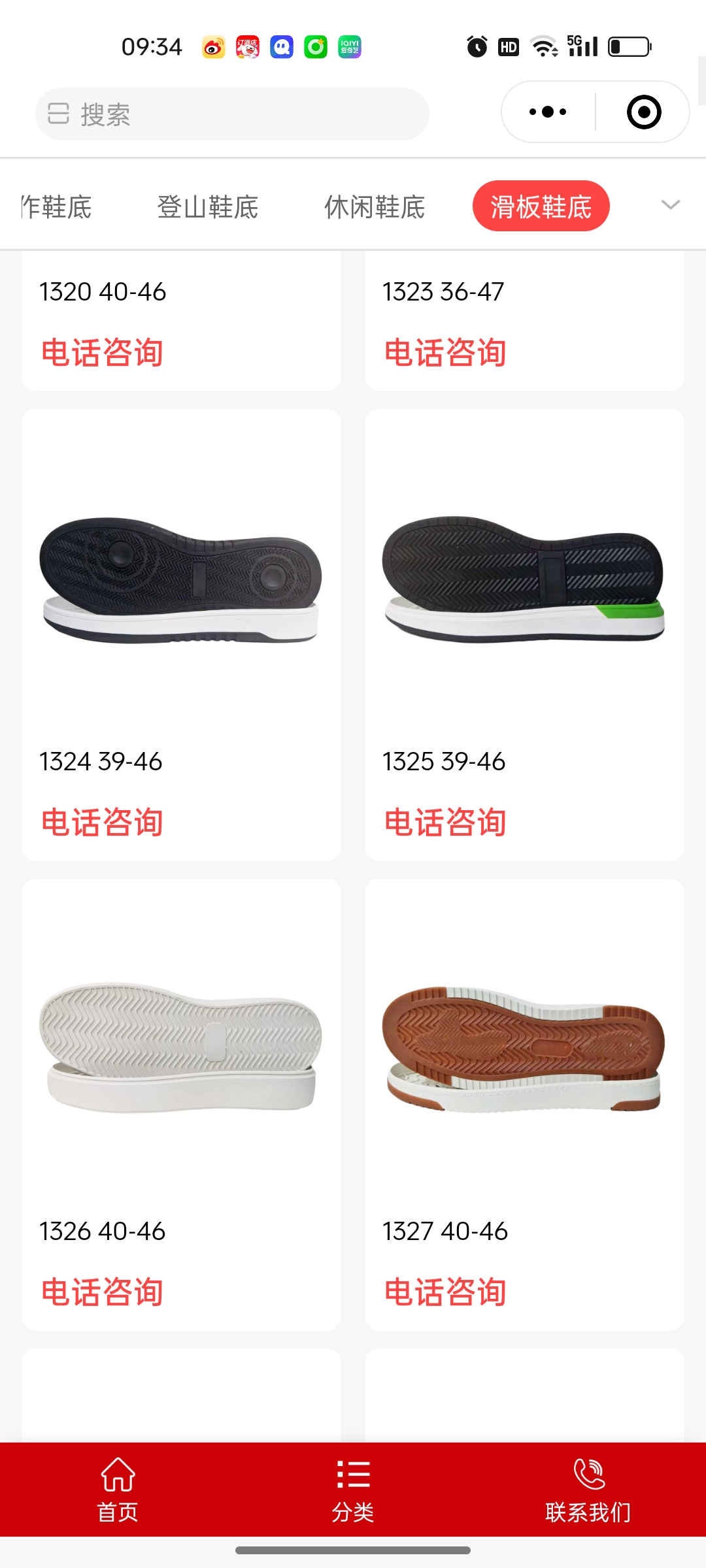
Task: Select the 滑板鞋底 tab
Action: (x=541, y=206)
